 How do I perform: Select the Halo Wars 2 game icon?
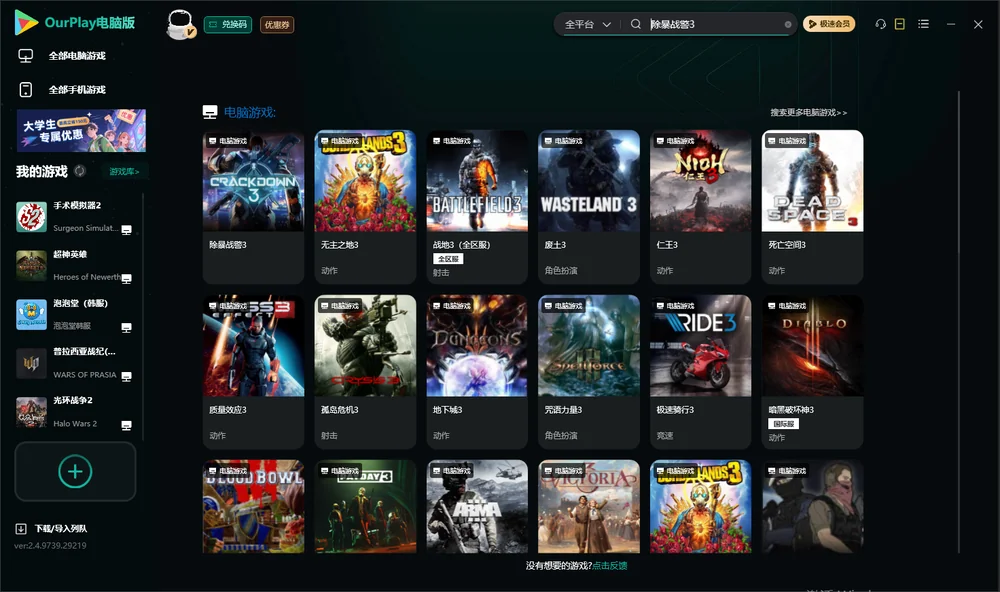click(x=31, y=412)
